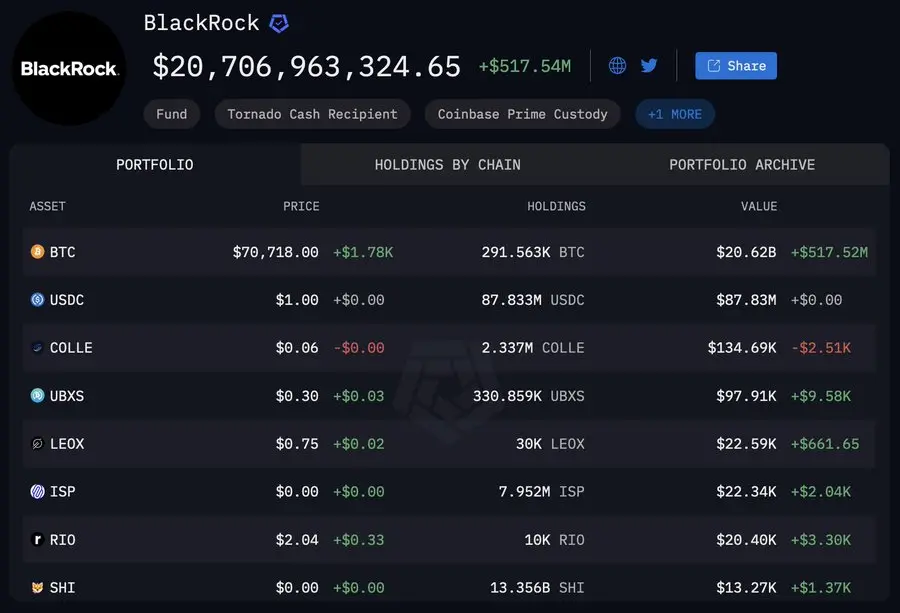Click the 330.859K UBXS holdings

(x=529, y=395)
